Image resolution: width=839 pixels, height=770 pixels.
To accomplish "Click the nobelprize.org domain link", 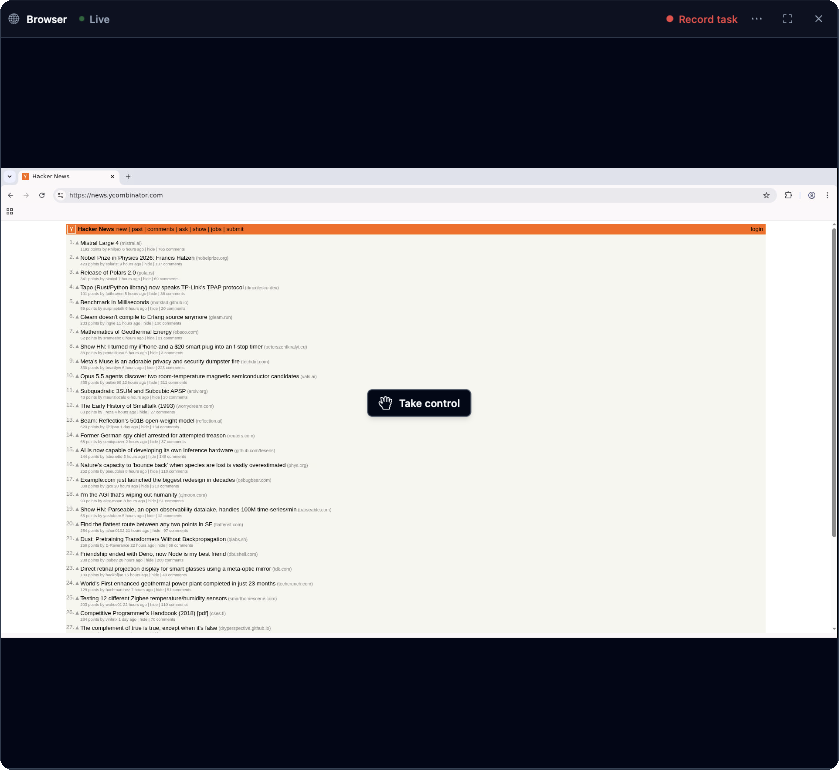I will coord(212,258).
